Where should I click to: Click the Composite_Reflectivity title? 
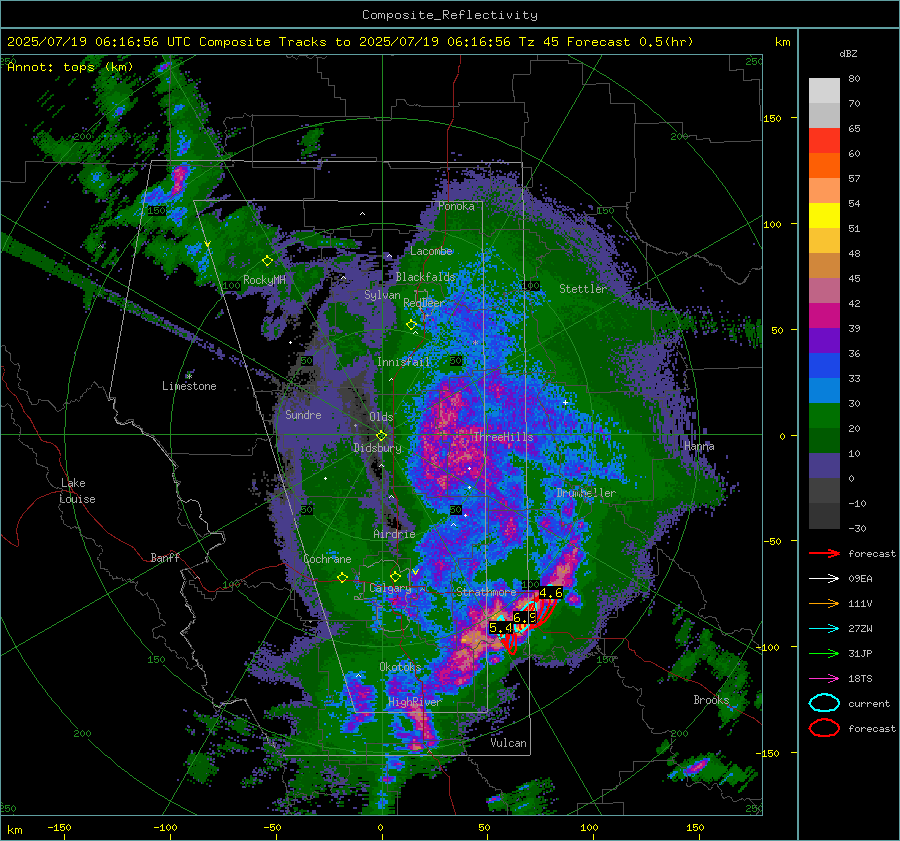[x=449, y=15]
